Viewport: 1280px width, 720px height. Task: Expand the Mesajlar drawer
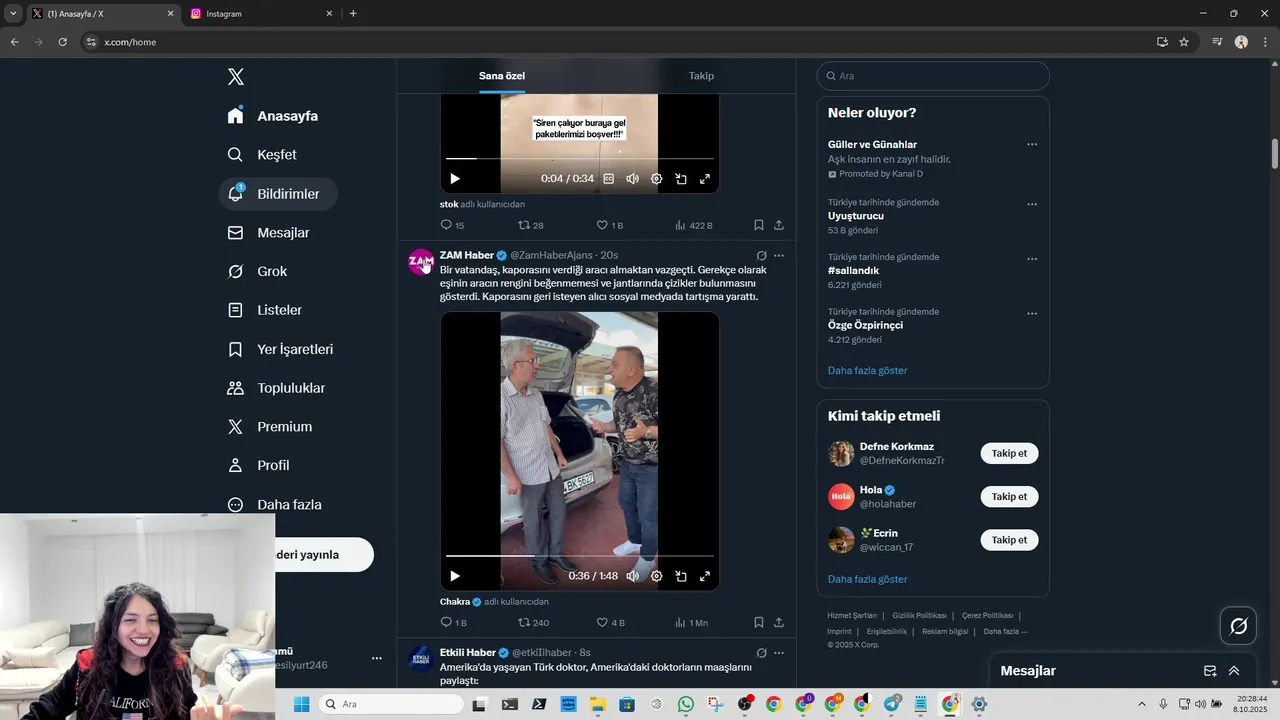pyautogui.click(x=1234, y=671)
